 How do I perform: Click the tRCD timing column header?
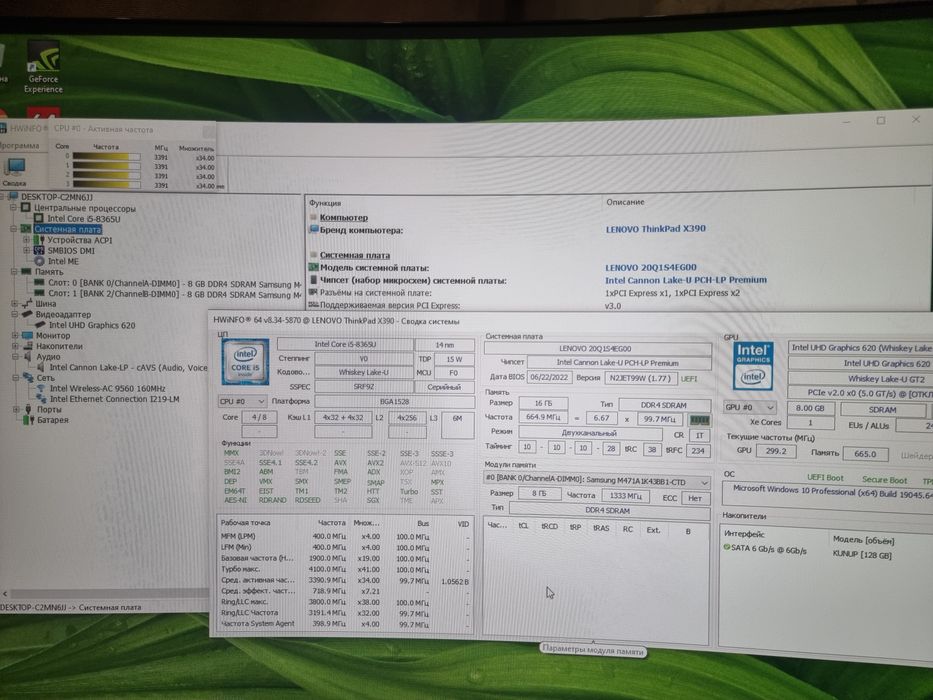point(549,527)
